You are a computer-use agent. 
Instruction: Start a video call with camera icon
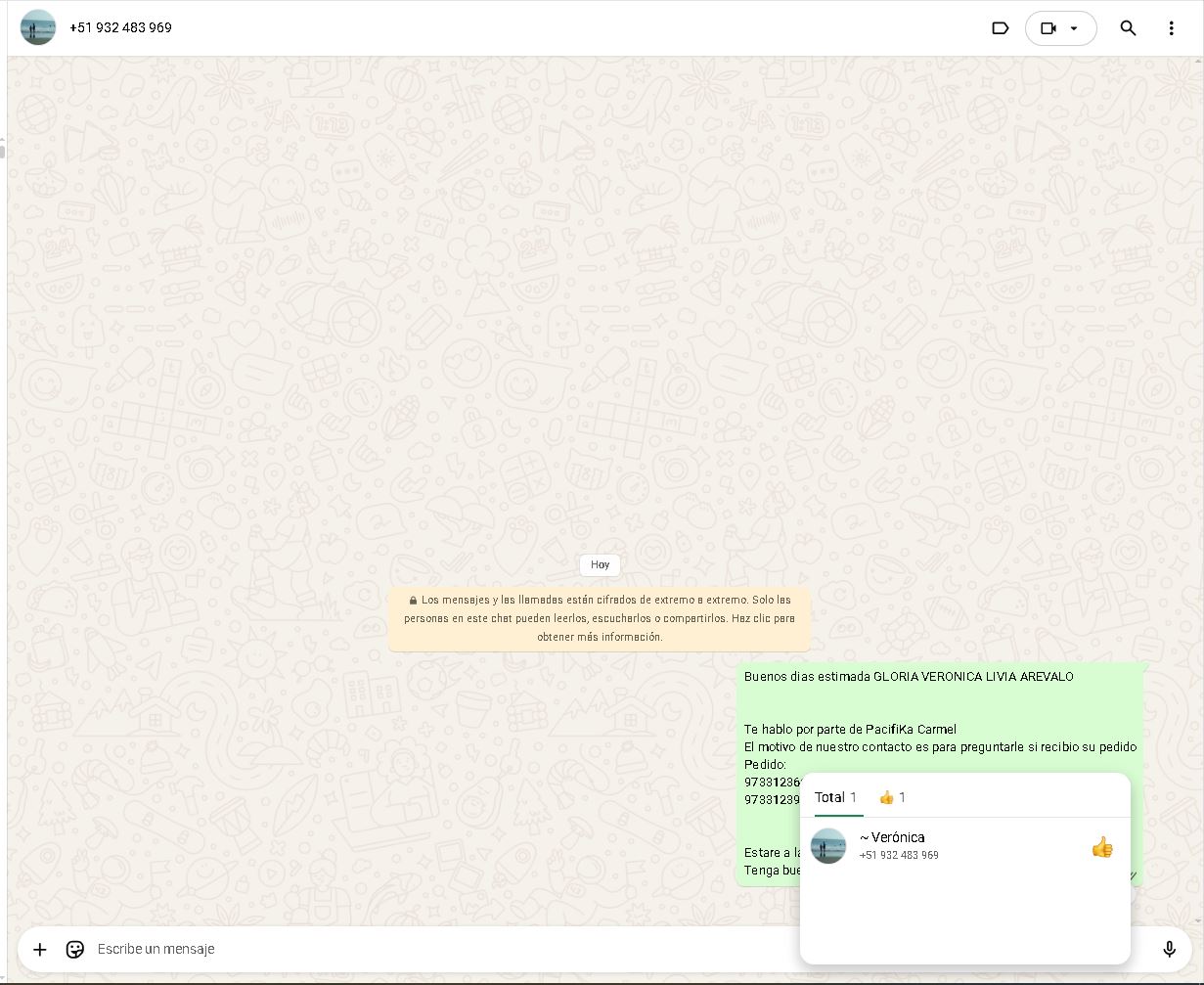1048,28
